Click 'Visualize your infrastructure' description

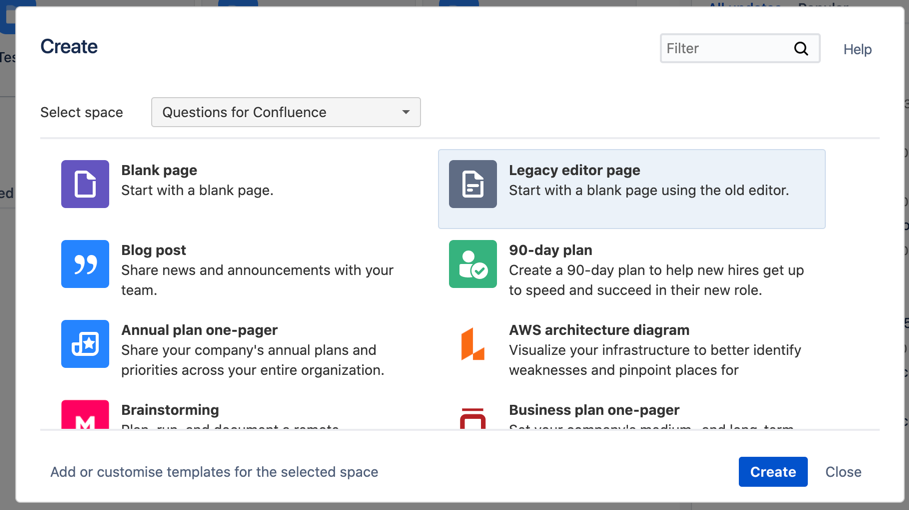pyautogui.click(x=655, y=360)
